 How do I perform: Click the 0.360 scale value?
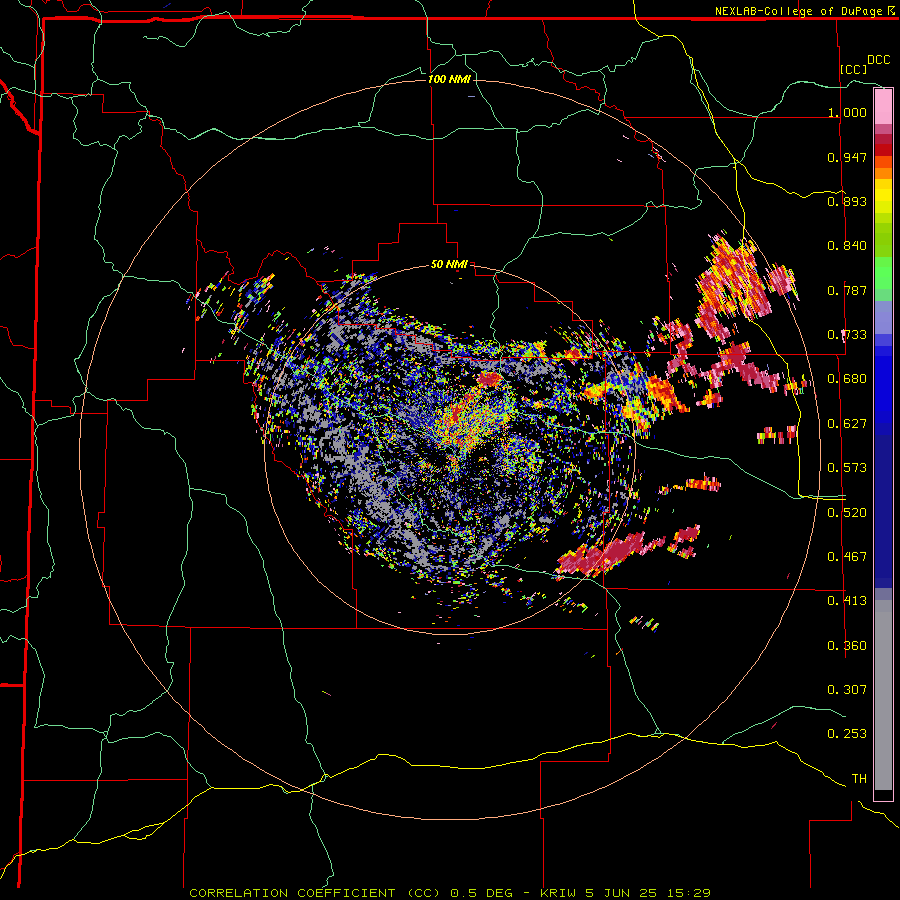click(847, 646)
